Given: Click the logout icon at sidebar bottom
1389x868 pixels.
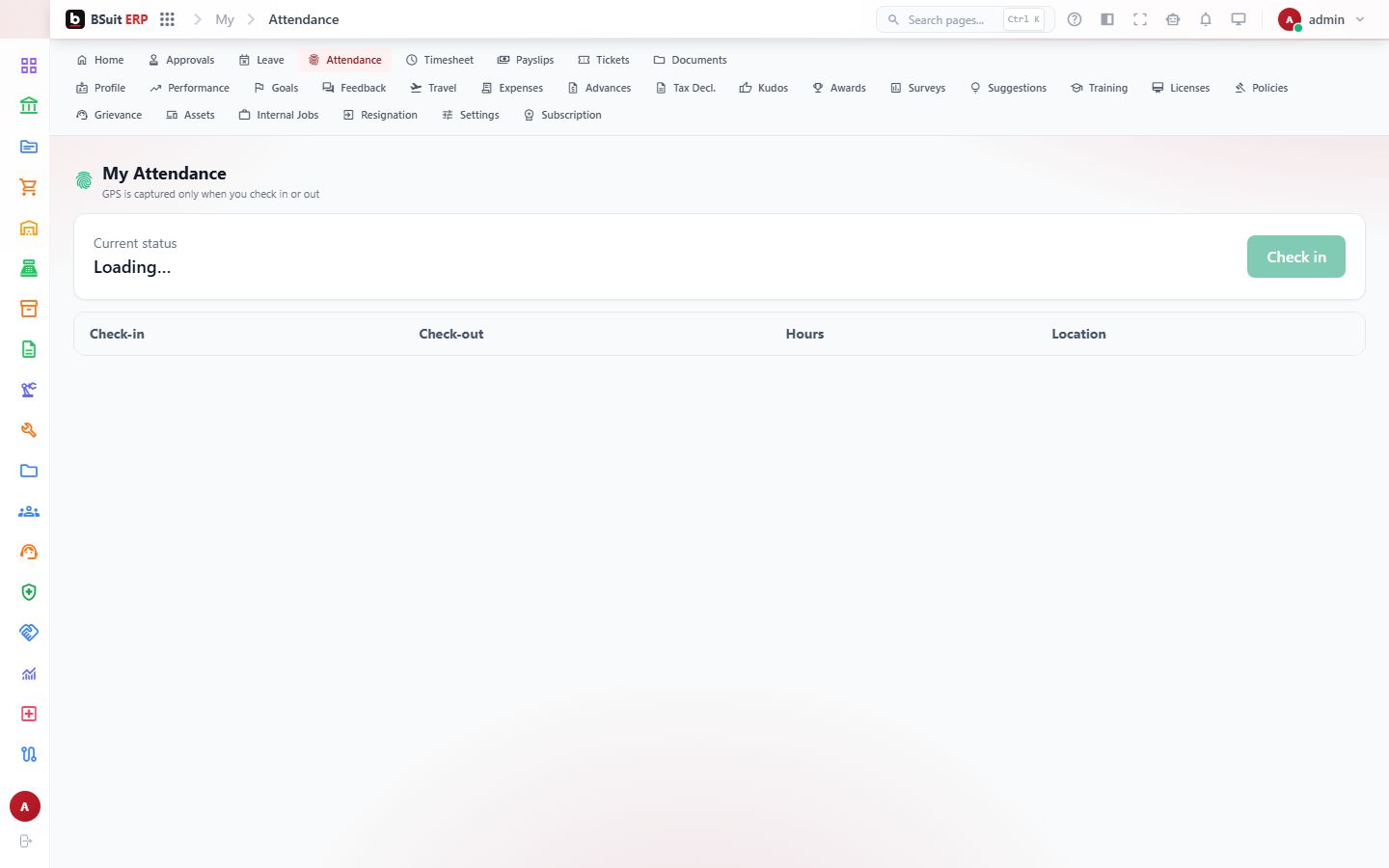Looking at the screenshot, I should pos(26,841).
